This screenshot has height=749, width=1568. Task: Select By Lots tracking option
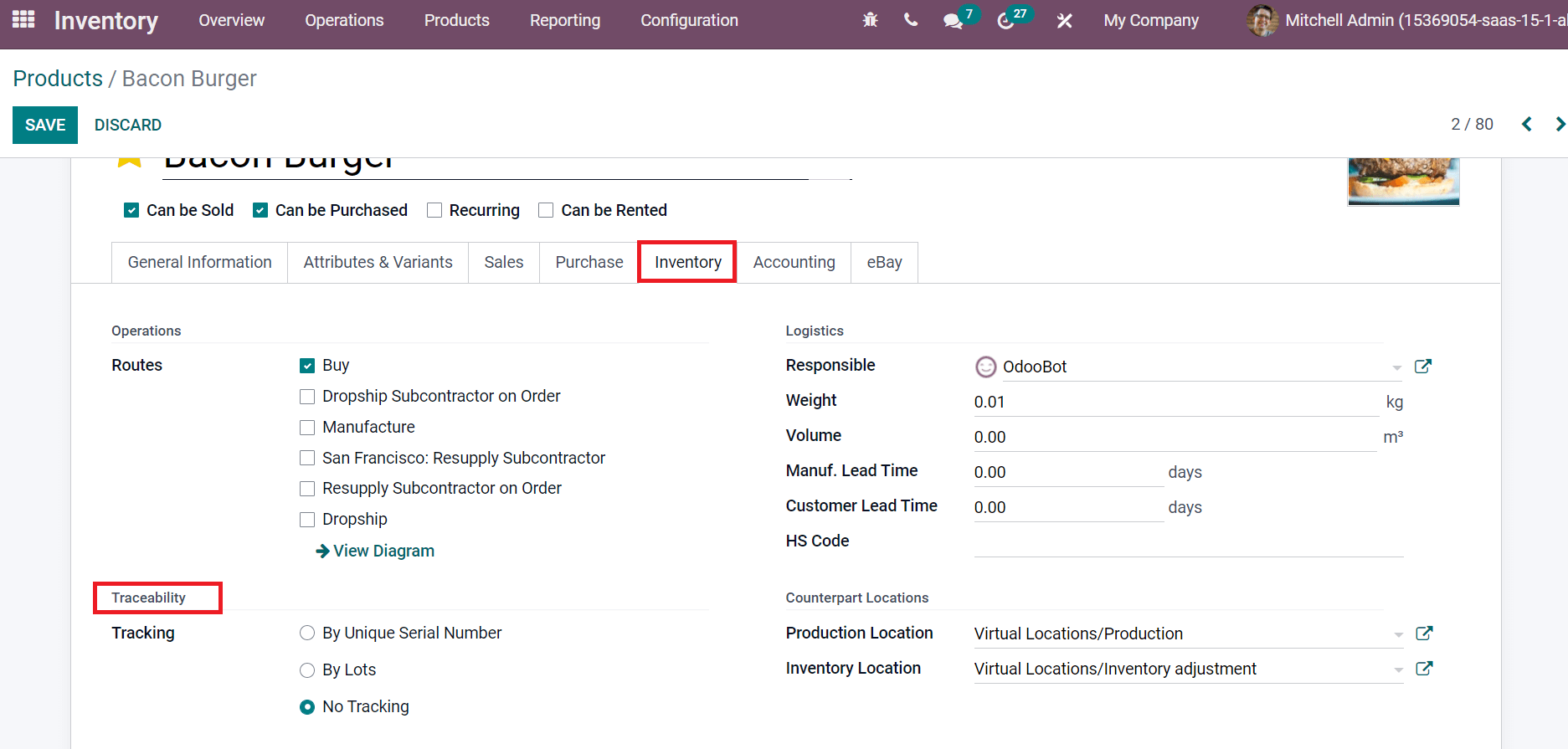click(307, 670)
